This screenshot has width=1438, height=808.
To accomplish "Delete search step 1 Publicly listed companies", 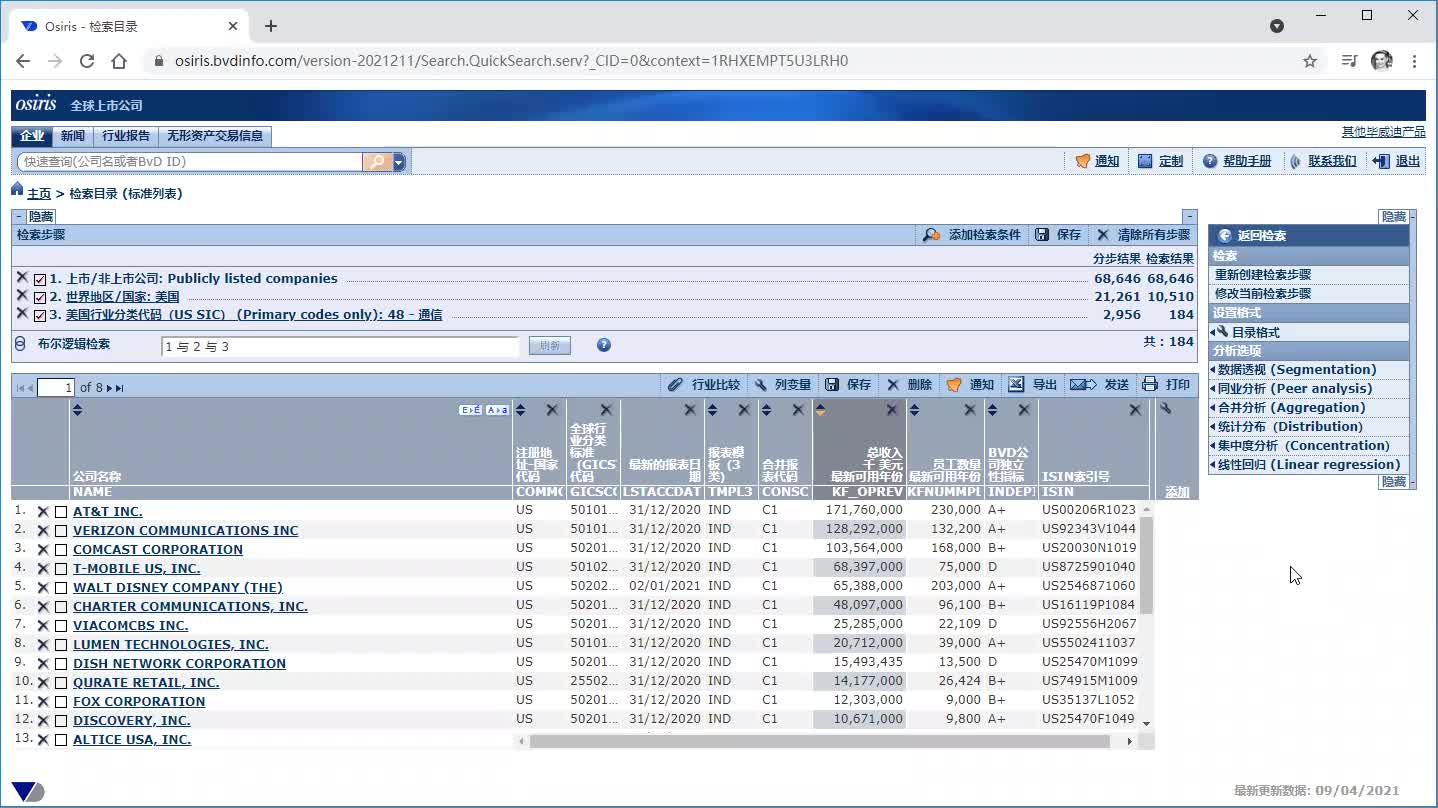I will (x=22, y=277).
